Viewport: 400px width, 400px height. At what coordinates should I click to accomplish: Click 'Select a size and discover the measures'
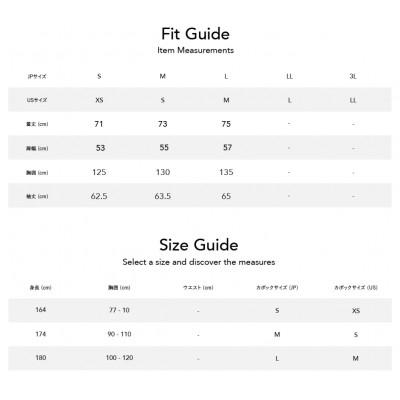click(x=199, y=262)
